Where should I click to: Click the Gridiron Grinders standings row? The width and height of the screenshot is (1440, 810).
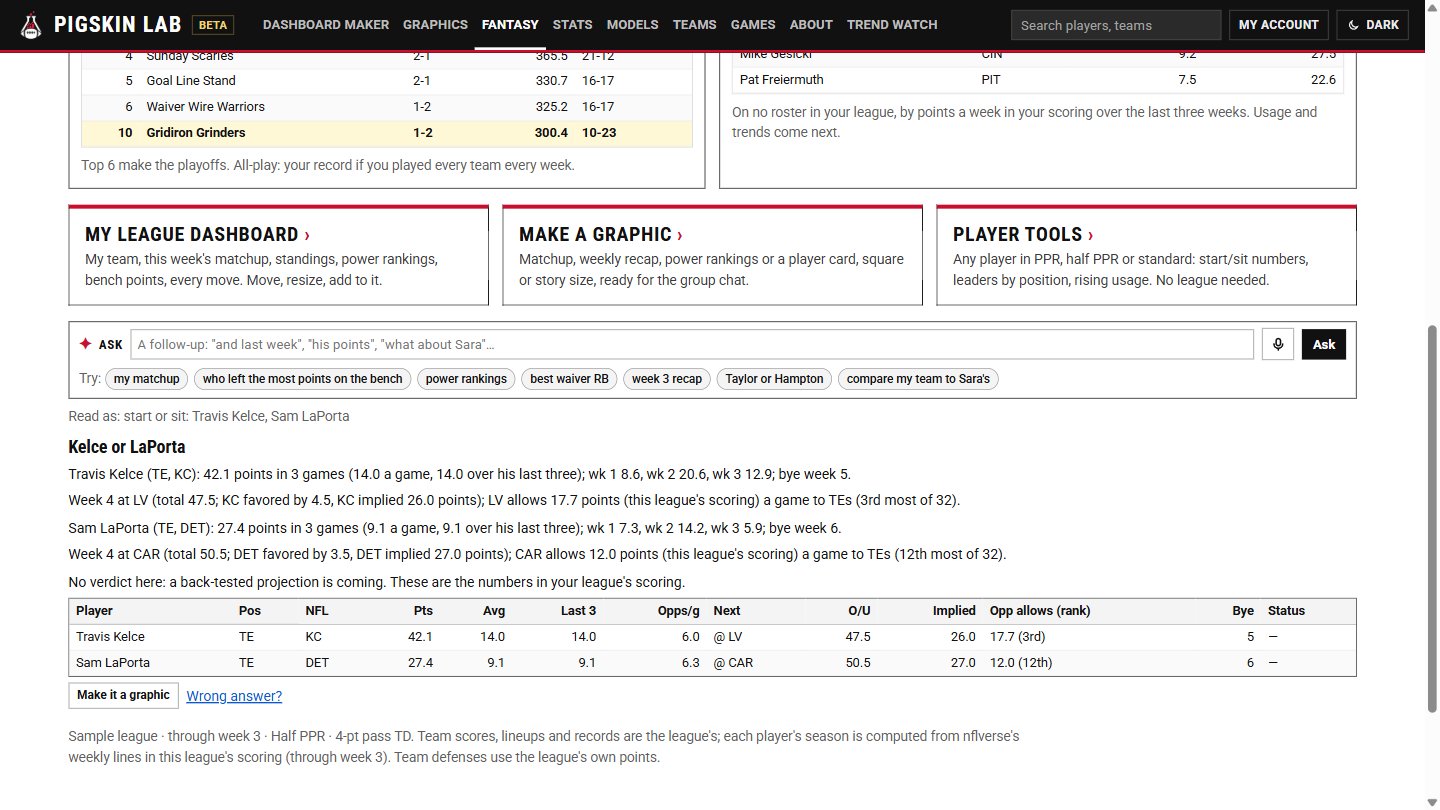point(387,133)
